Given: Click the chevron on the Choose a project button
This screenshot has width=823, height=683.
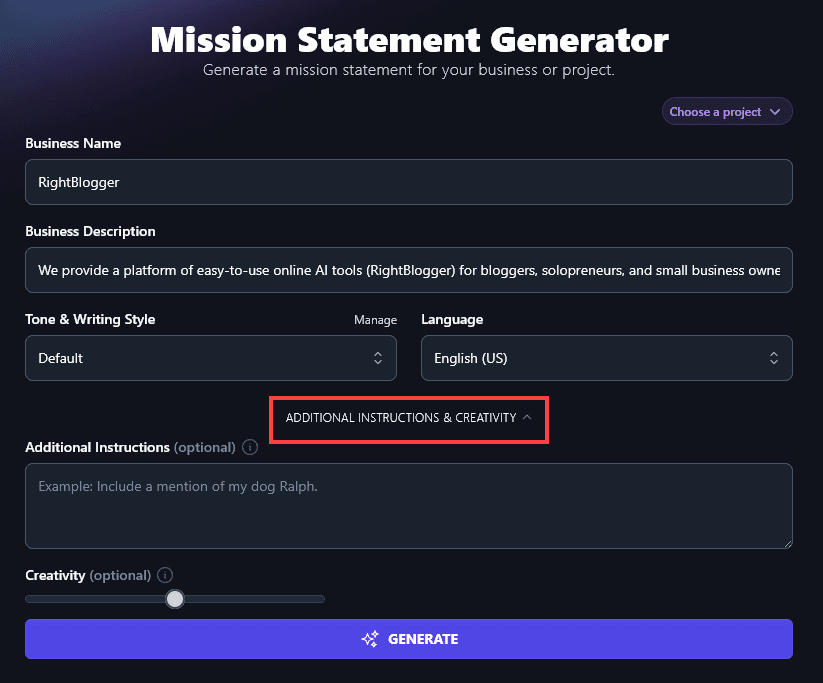Looking at the screenshot, I should tap(778, 111).
